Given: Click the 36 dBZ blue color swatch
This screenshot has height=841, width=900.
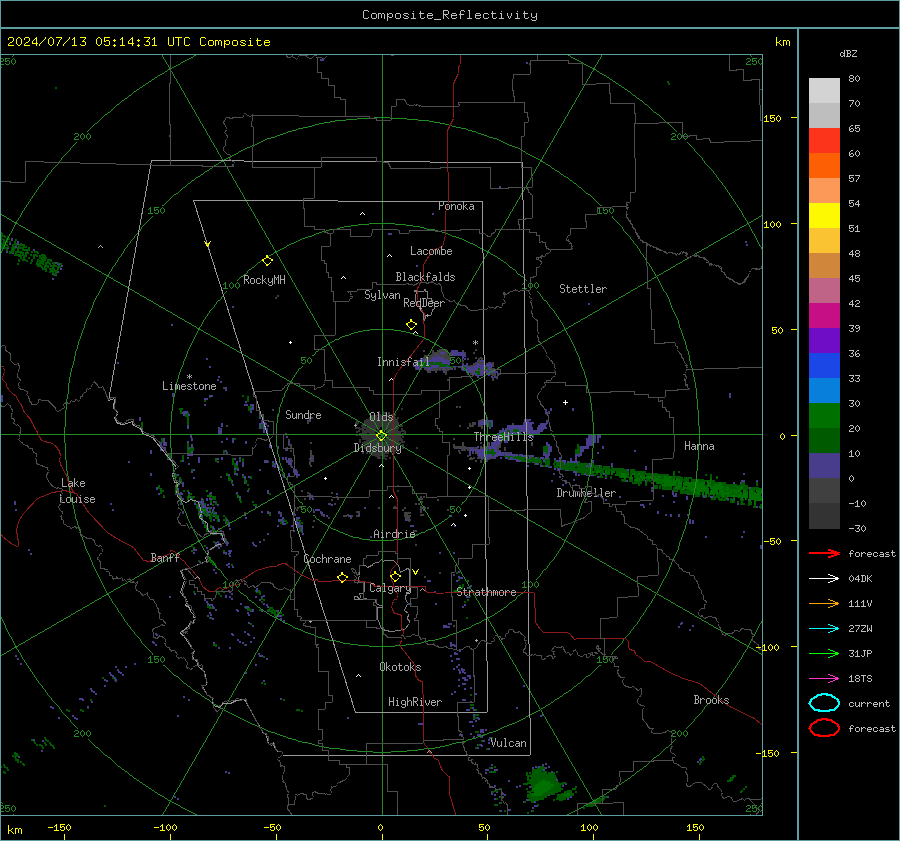Looking at the screenshot, I should (824, 365).
